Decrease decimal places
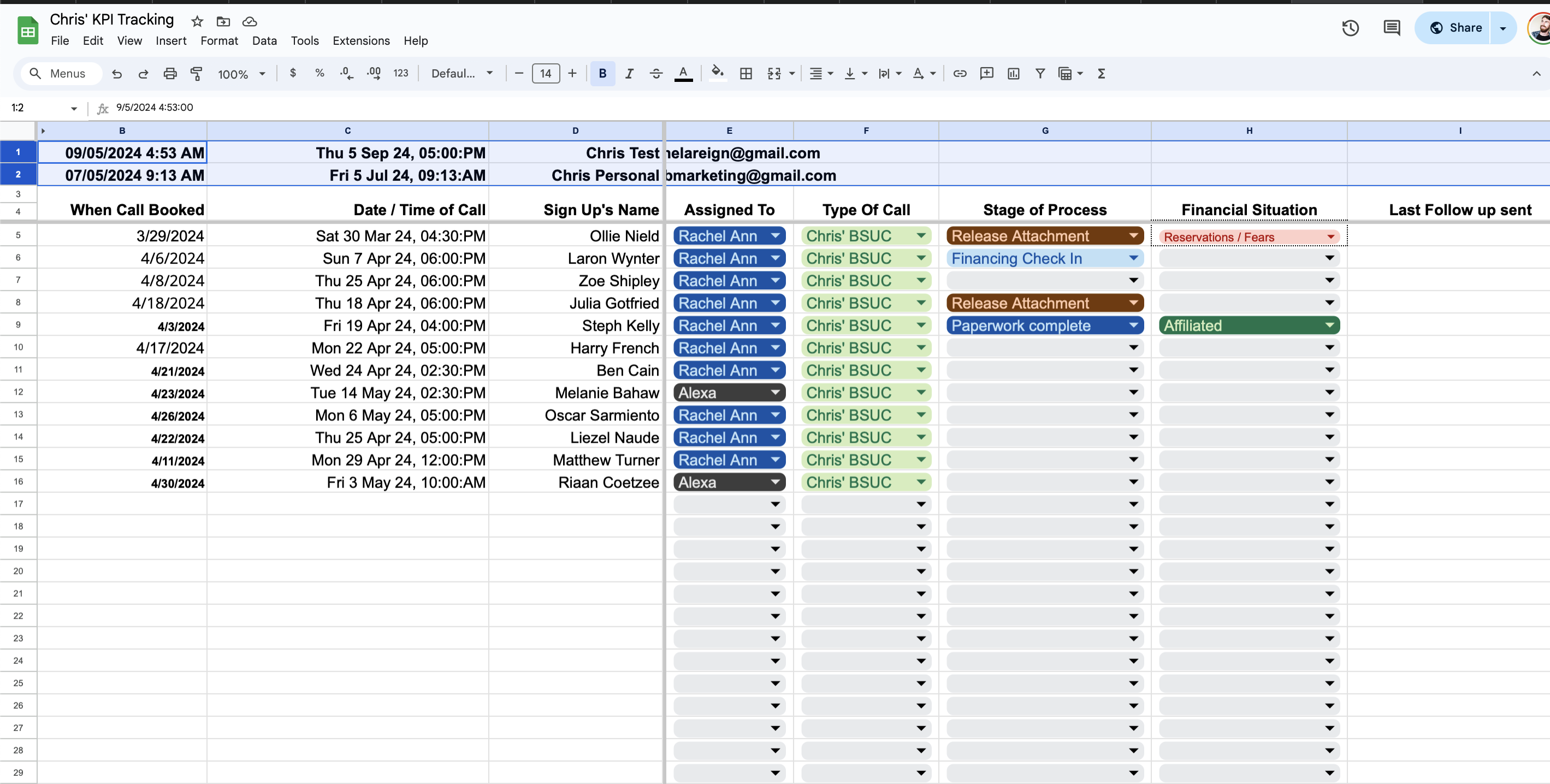 (347, 73)
